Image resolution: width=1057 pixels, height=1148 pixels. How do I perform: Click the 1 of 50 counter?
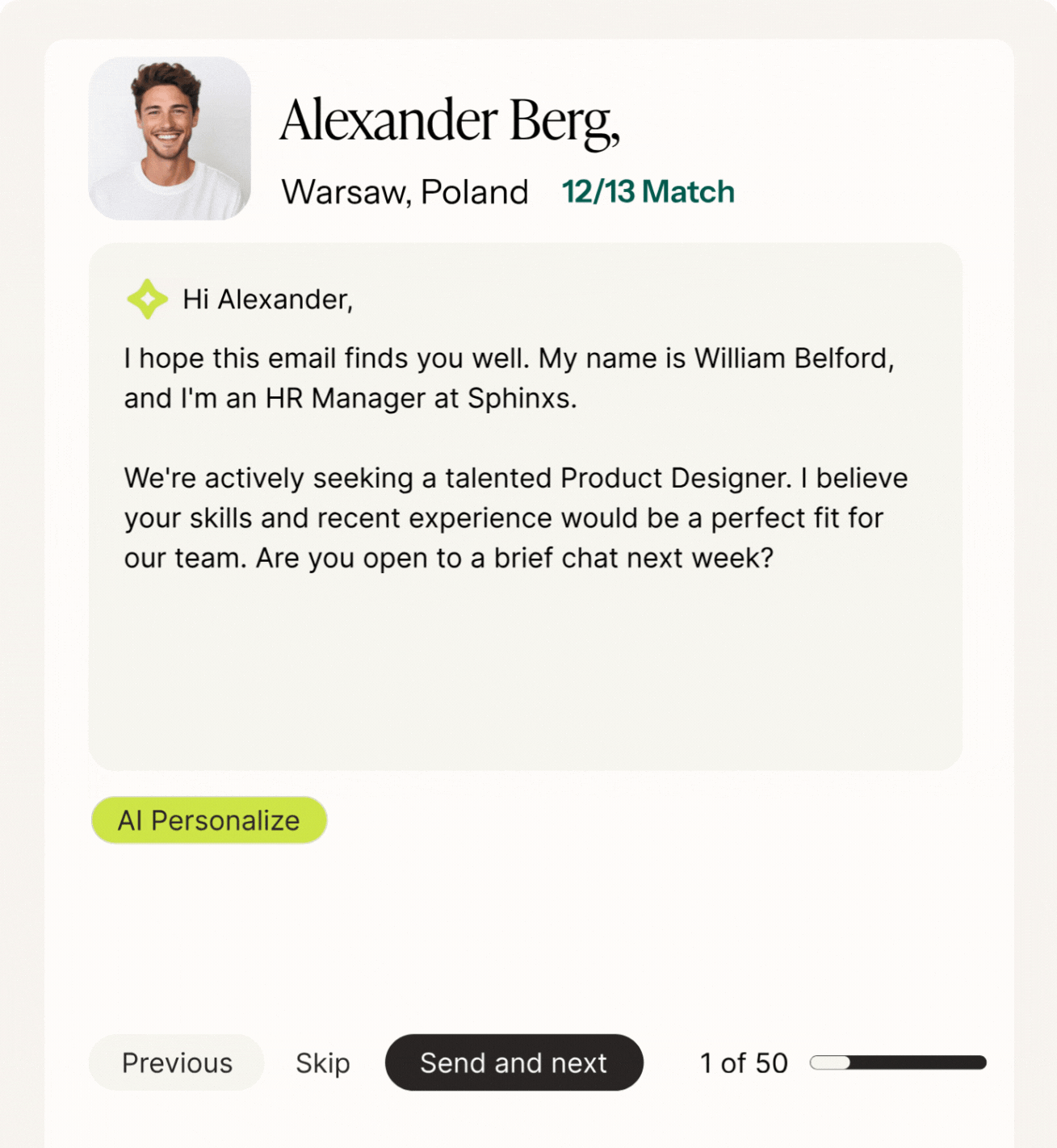coord(744,1062)
